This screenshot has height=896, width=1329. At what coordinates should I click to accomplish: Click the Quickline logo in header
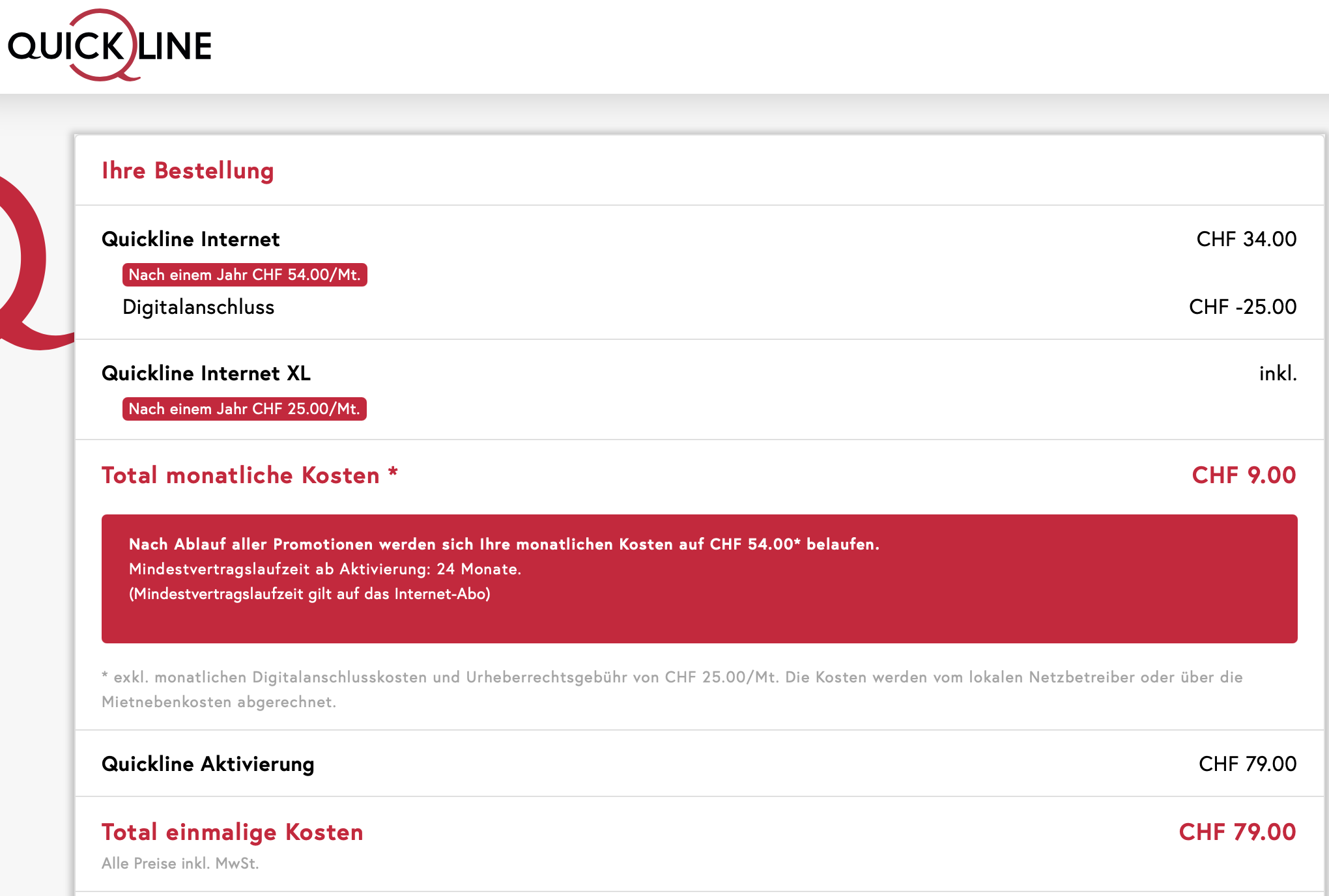[109, 46]
